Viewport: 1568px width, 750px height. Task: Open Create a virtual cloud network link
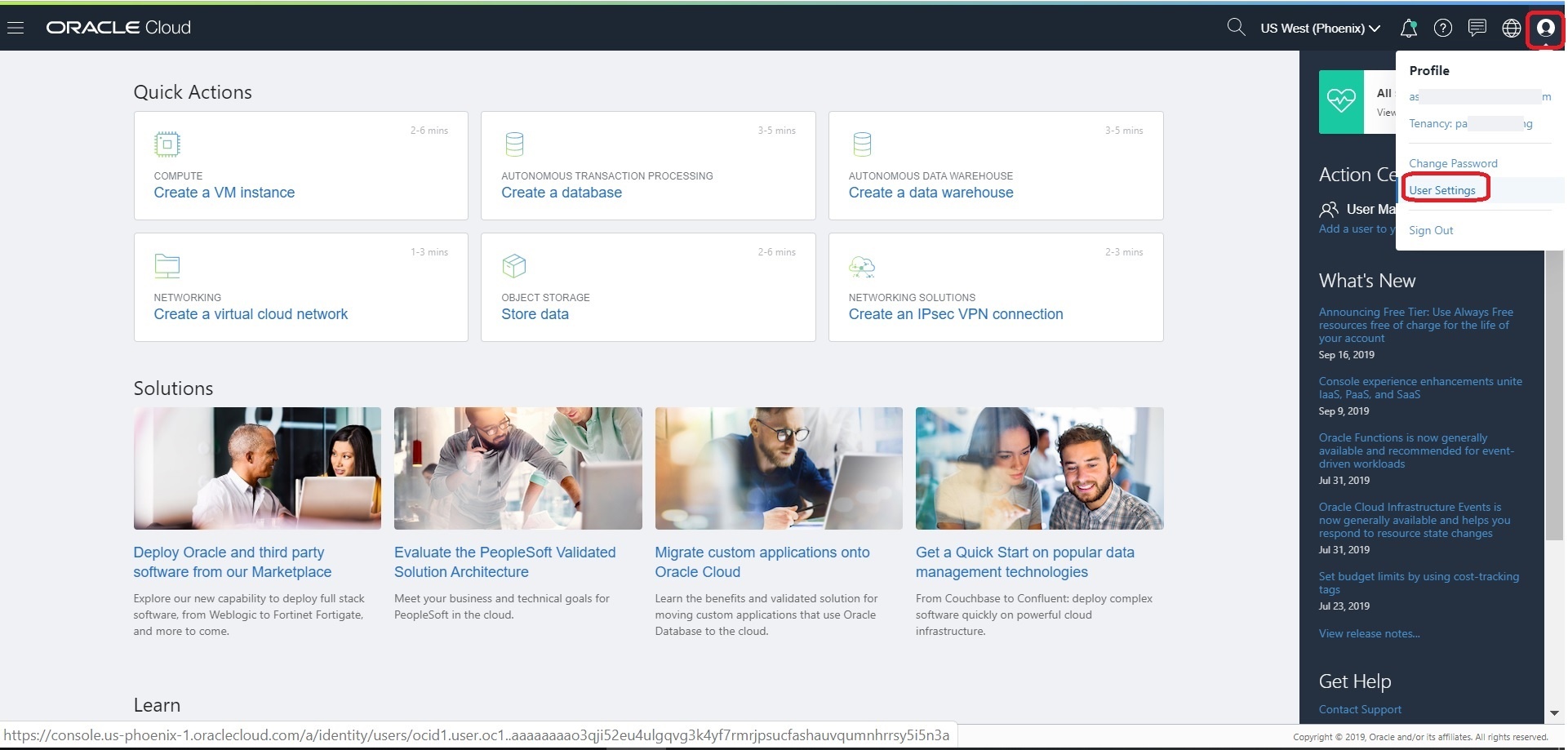click(x=251, y=314)
